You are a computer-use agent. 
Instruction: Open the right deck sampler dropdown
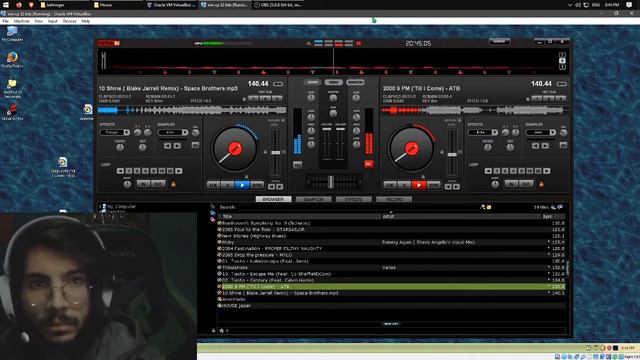[x=541, y=132]
